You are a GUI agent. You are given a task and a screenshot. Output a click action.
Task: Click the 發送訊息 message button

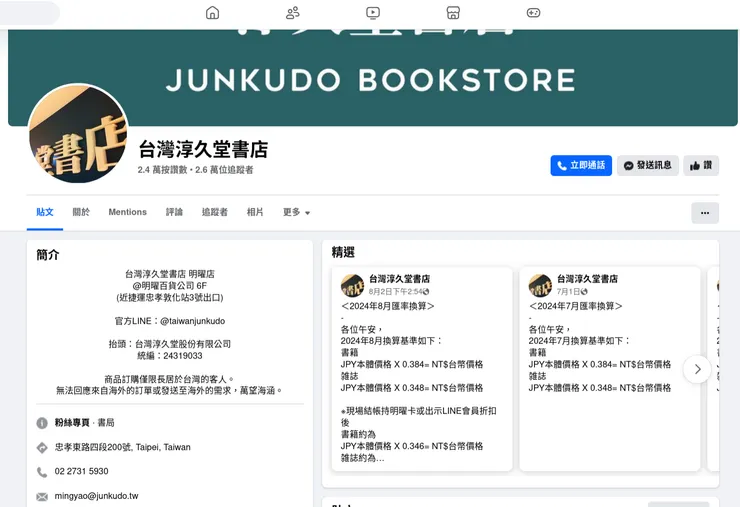point(648,165)
